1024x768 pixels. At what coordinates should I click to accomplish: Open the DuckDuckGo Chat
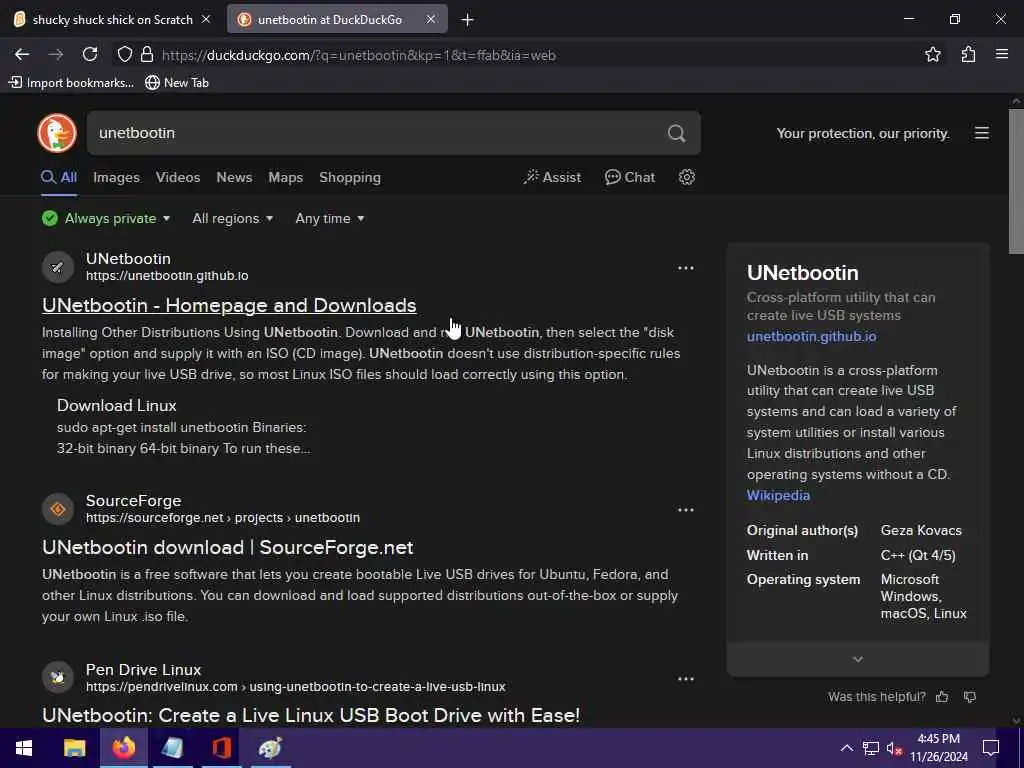630,177
